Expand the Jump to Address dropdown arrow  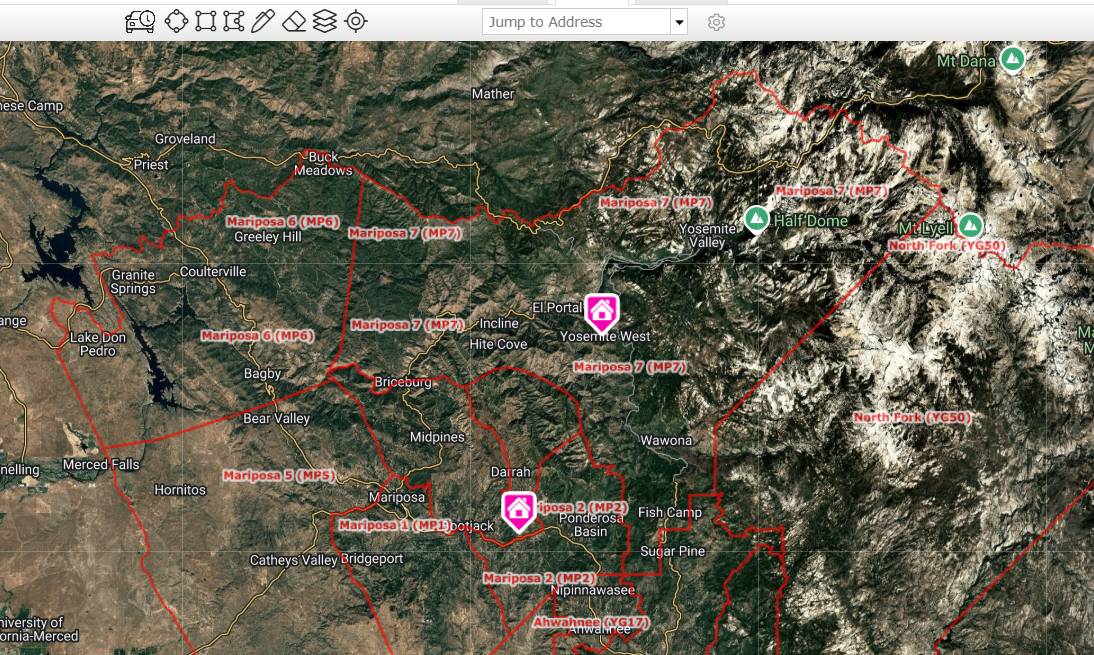tap(679, 22)
